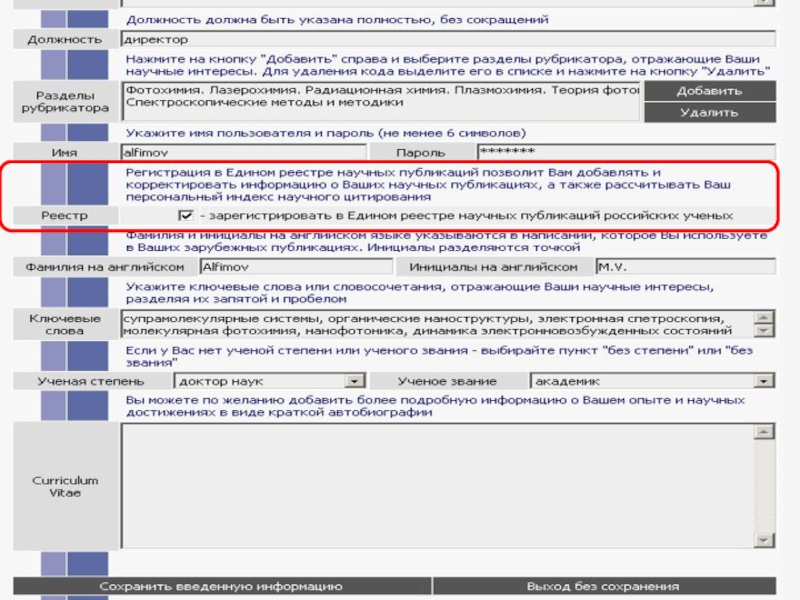Open the Ученая степень dropdown arrow
800x600 pixels.
pos(354,381)
